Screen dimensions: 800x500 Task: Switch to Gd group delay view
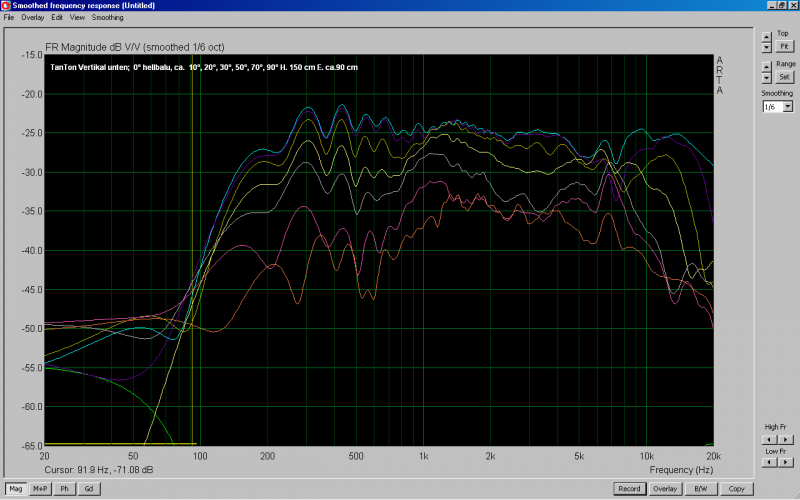[x=89, y=488]
